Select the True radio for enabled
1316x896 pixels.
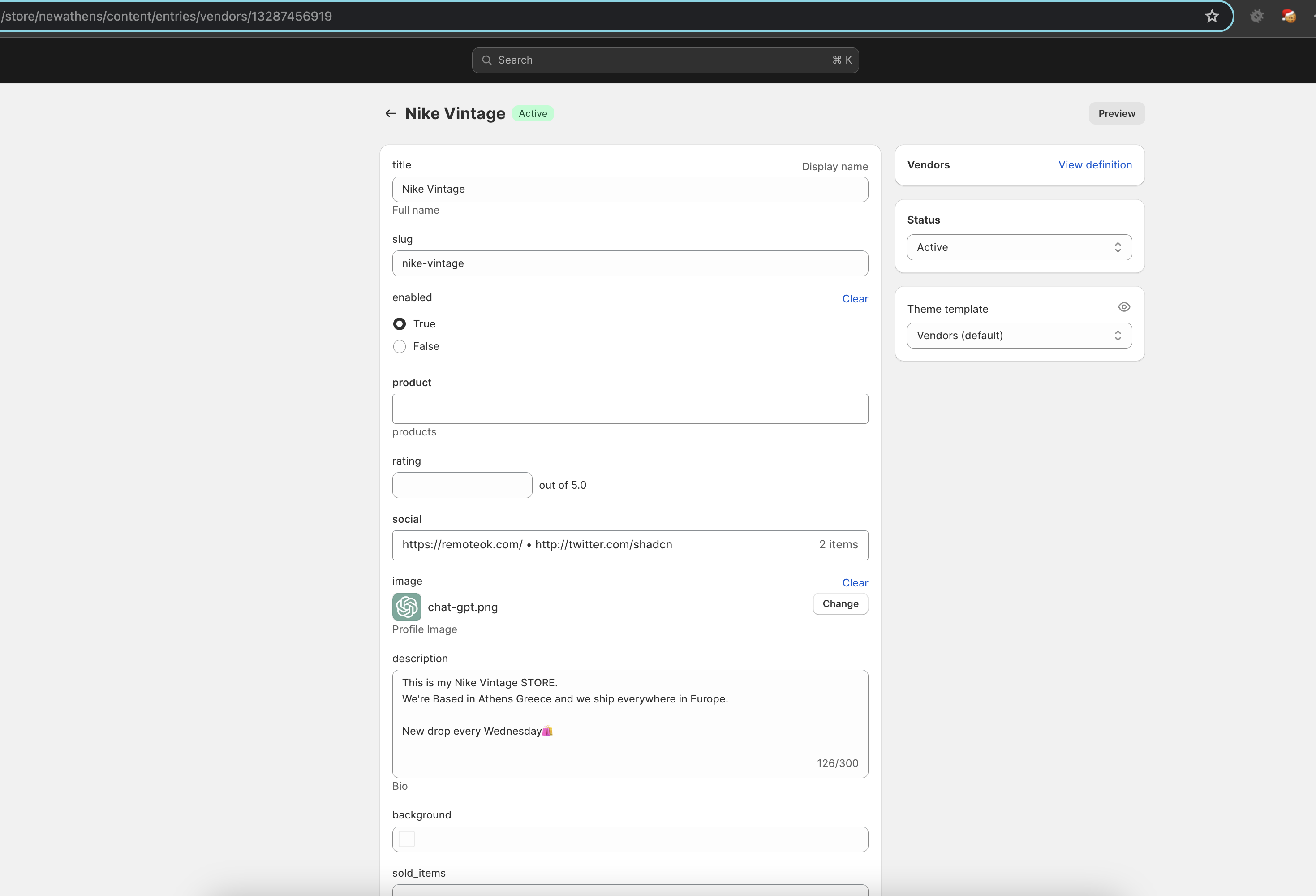click(x=399, y=324)
